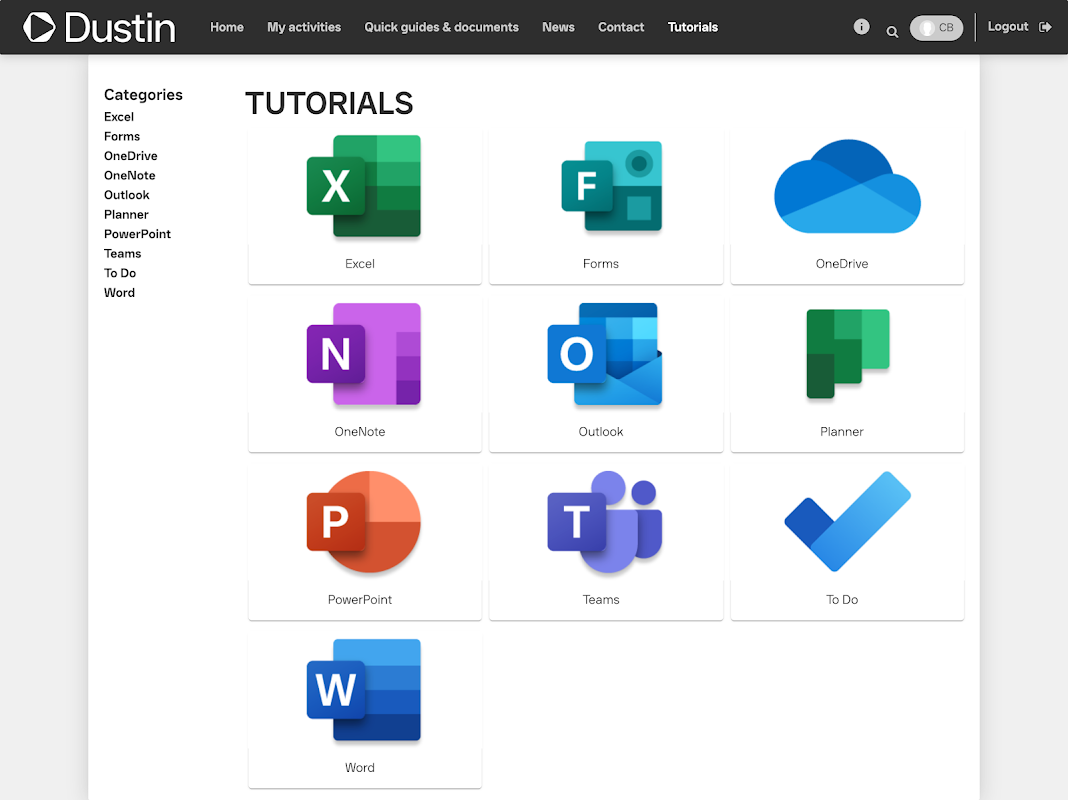Select PowerPoint in the Categories list
The image size is (1068, 800).
click(x=137, y=234)
